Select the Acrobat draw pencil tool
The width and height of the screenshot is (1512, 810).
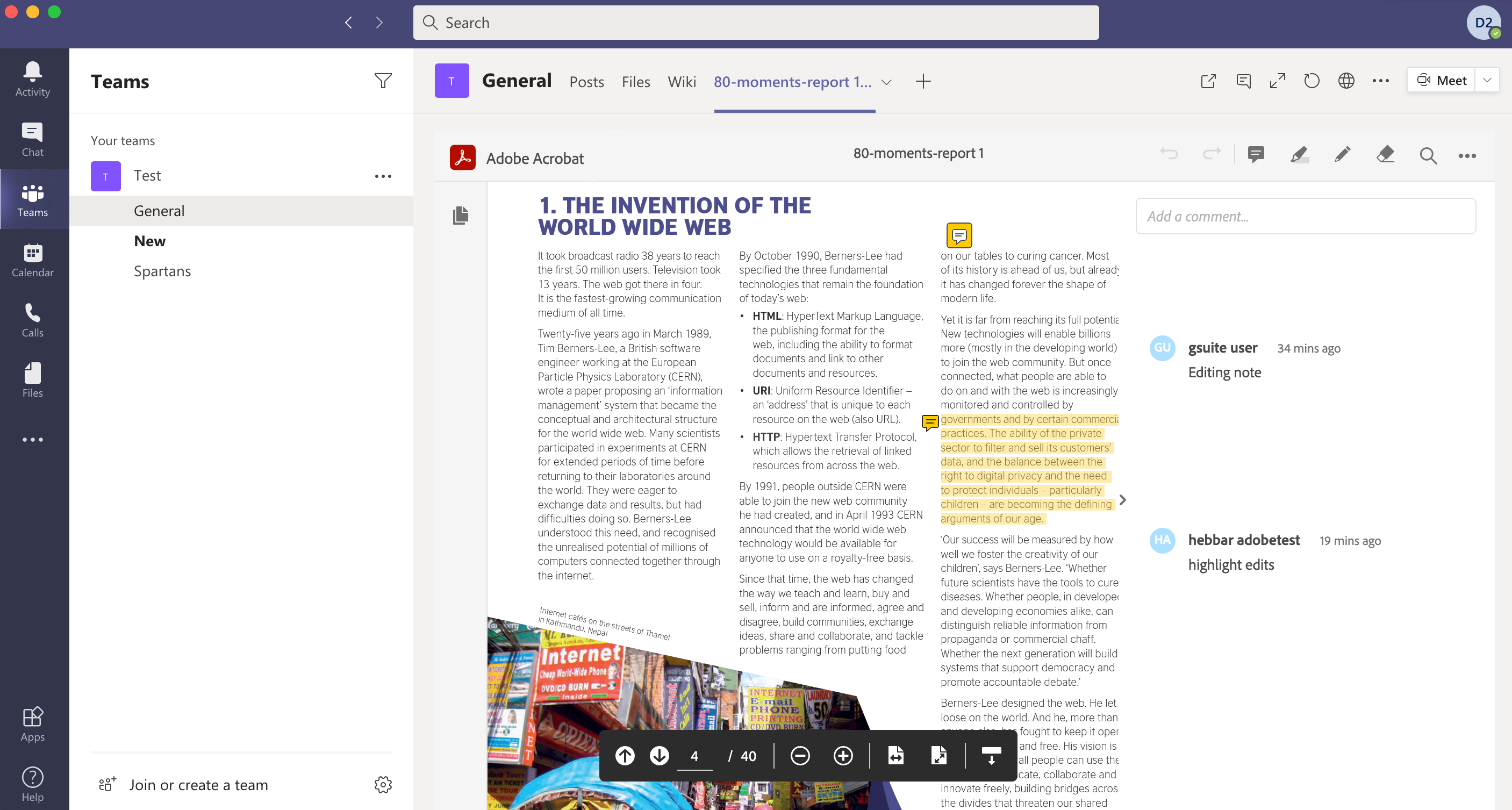point(1342,154)
